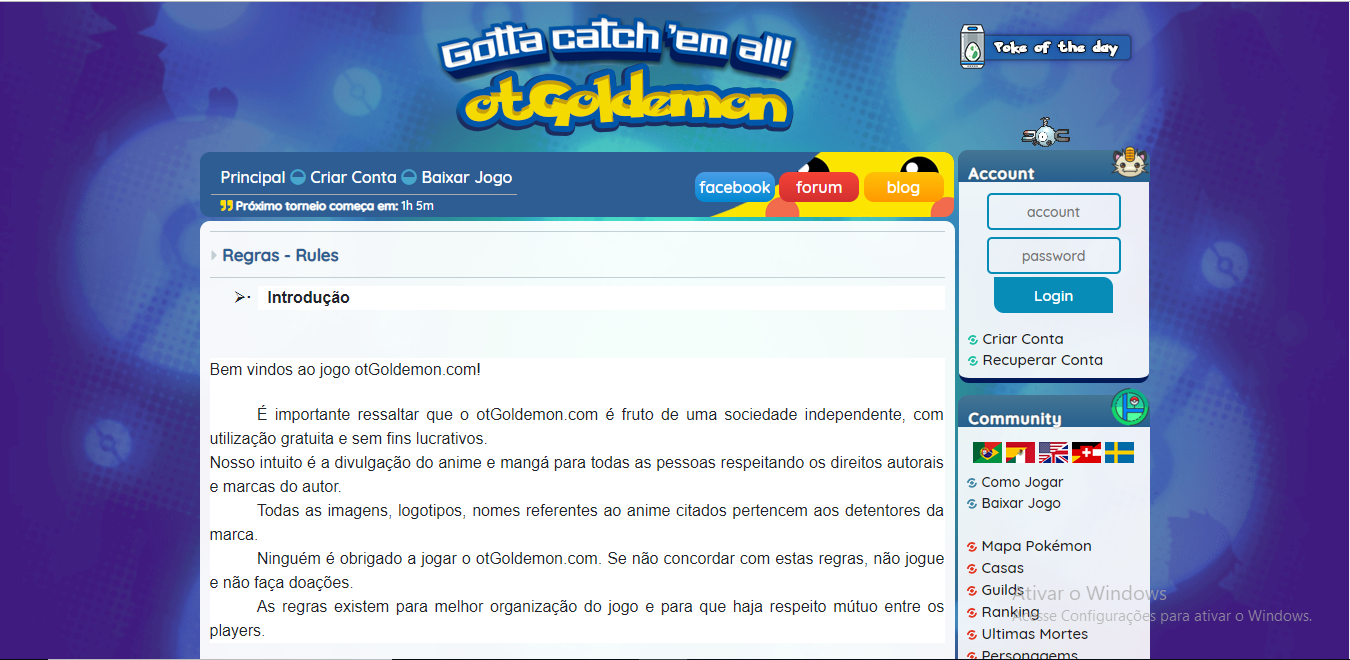Click the orange blog button
This screenshot has width=1350, height=660.
[903, 187]
